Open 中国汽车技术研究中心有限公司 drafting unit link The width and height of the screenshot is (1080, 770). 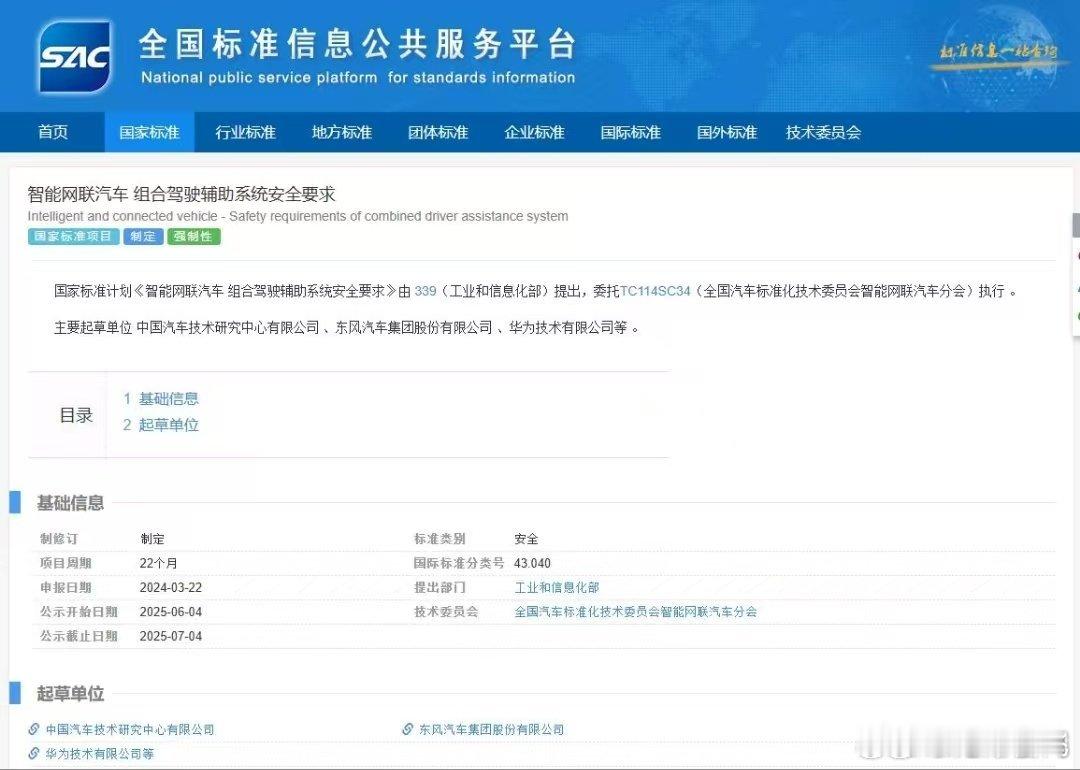(130, 729)
